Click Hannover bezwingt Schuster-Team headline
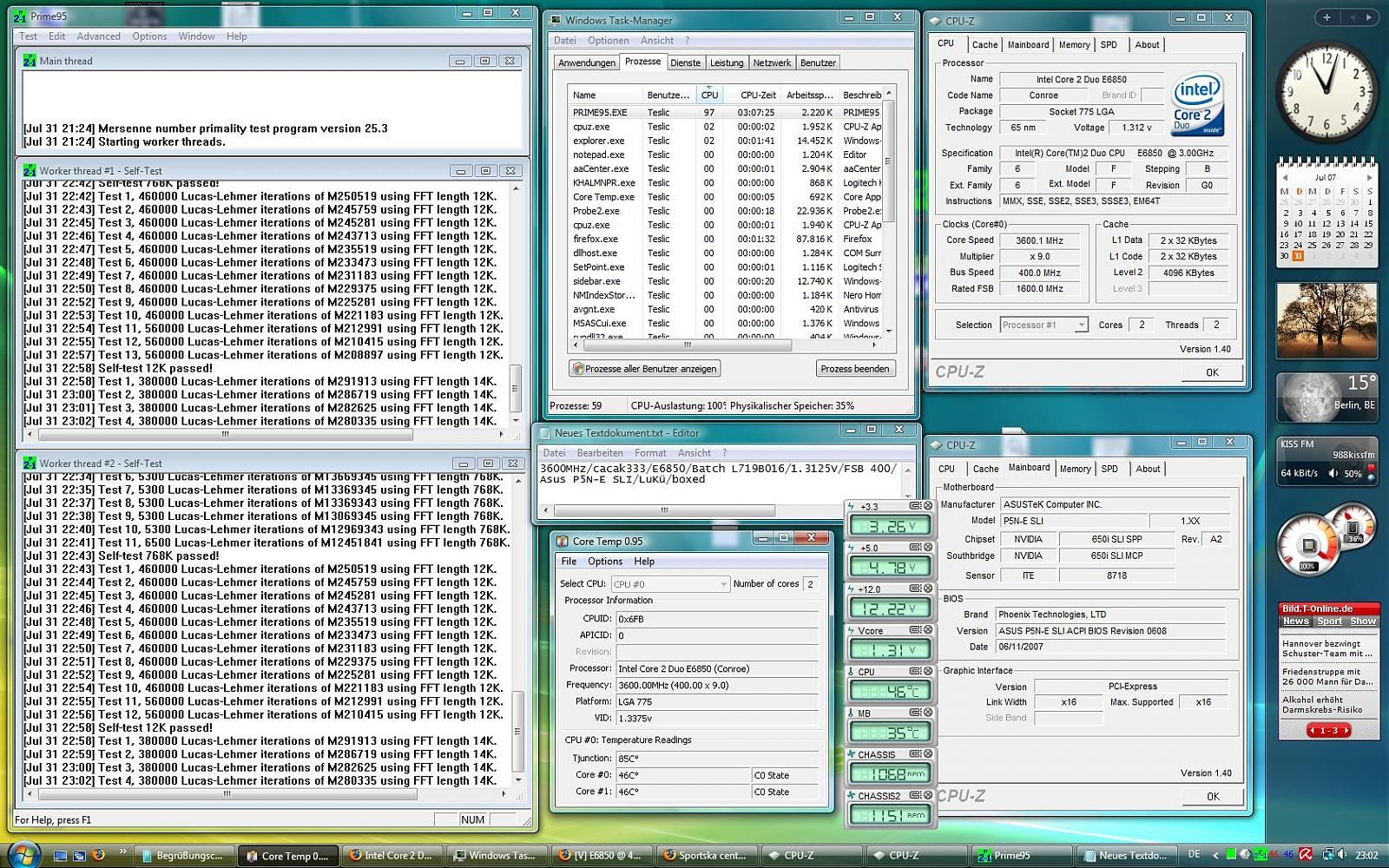Viewport: 1389px width, 868px height. [1327, 648]
